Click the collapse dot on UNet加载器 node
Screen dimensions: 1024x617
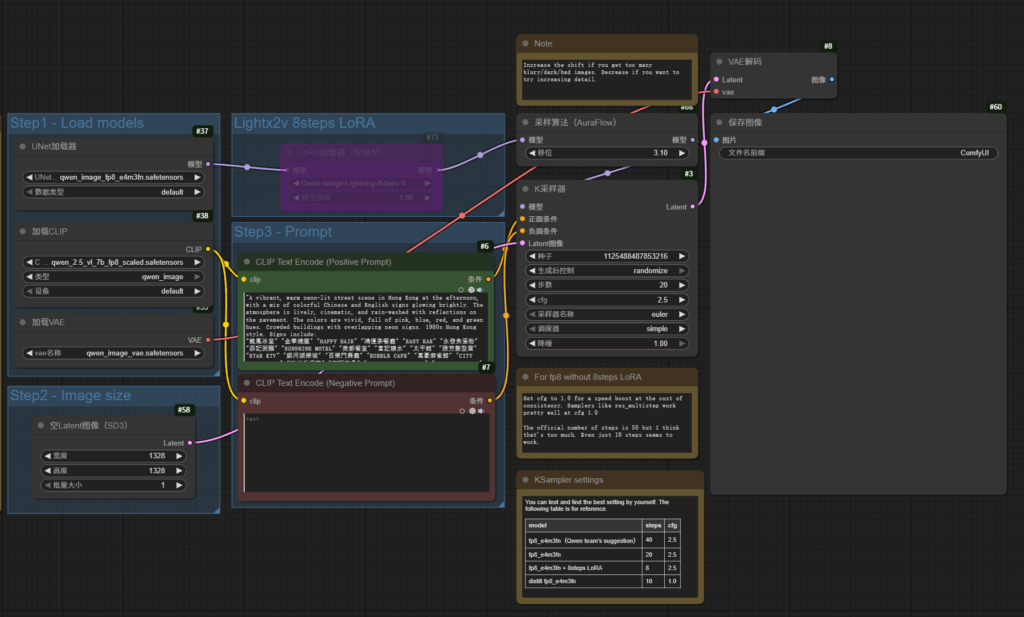pyautogui.click(x=22, y=146)
